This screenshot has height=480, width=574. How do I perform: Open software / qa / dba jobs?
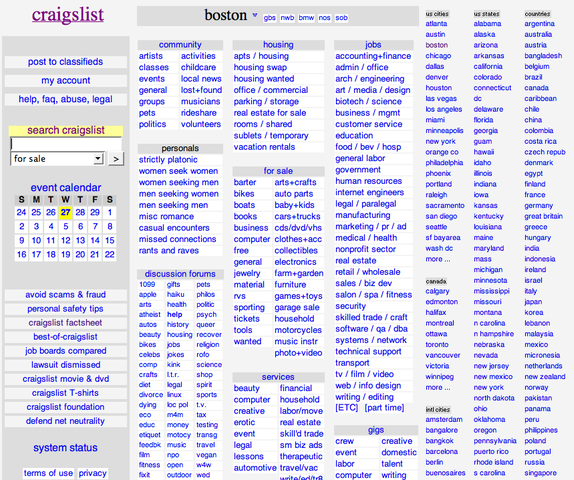[x=372, y=329]
